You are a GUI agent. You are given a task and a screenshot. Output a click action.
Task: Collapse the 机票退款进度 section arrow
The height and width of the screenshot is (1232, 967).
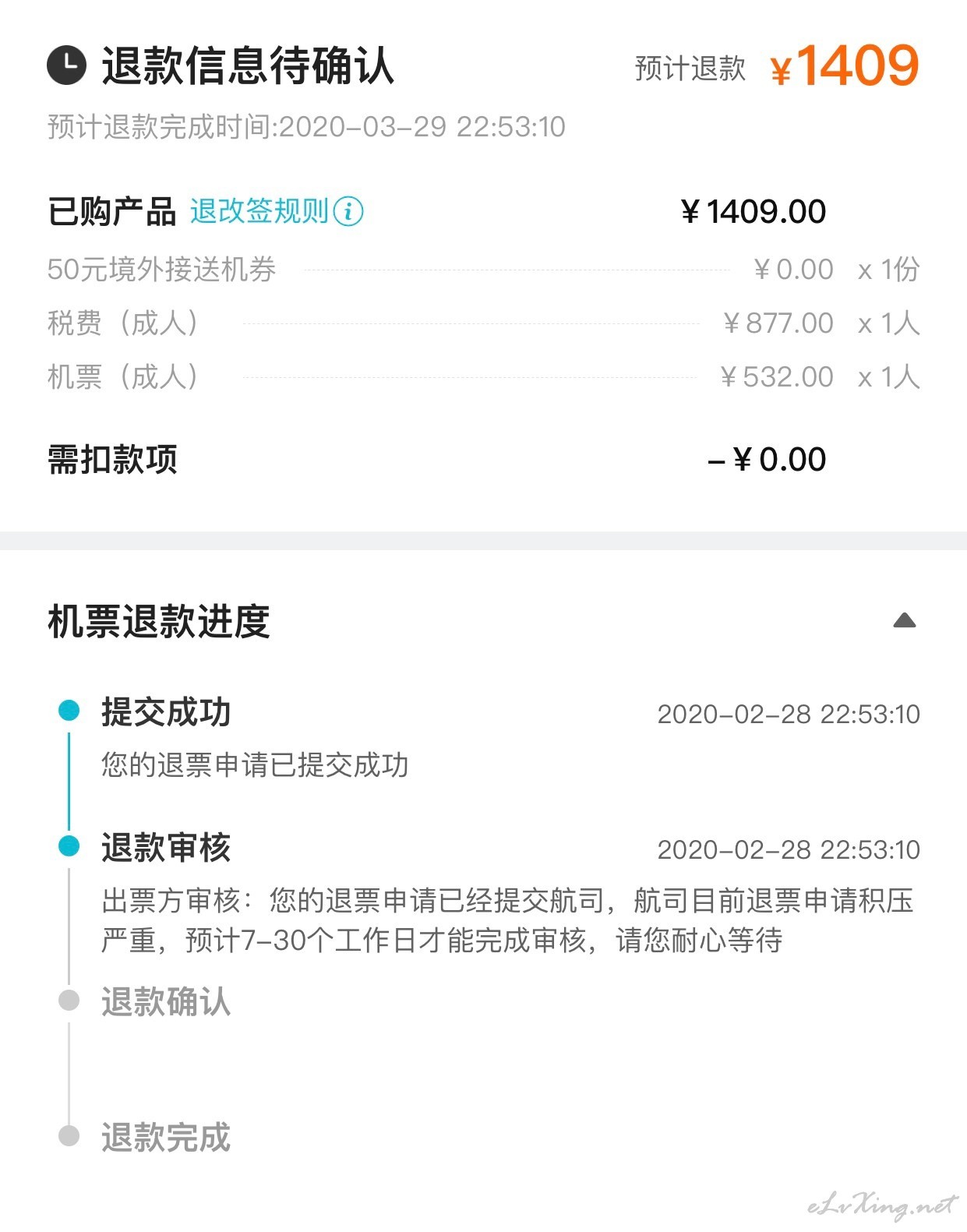pyautogui.click(x=905, y=620)
